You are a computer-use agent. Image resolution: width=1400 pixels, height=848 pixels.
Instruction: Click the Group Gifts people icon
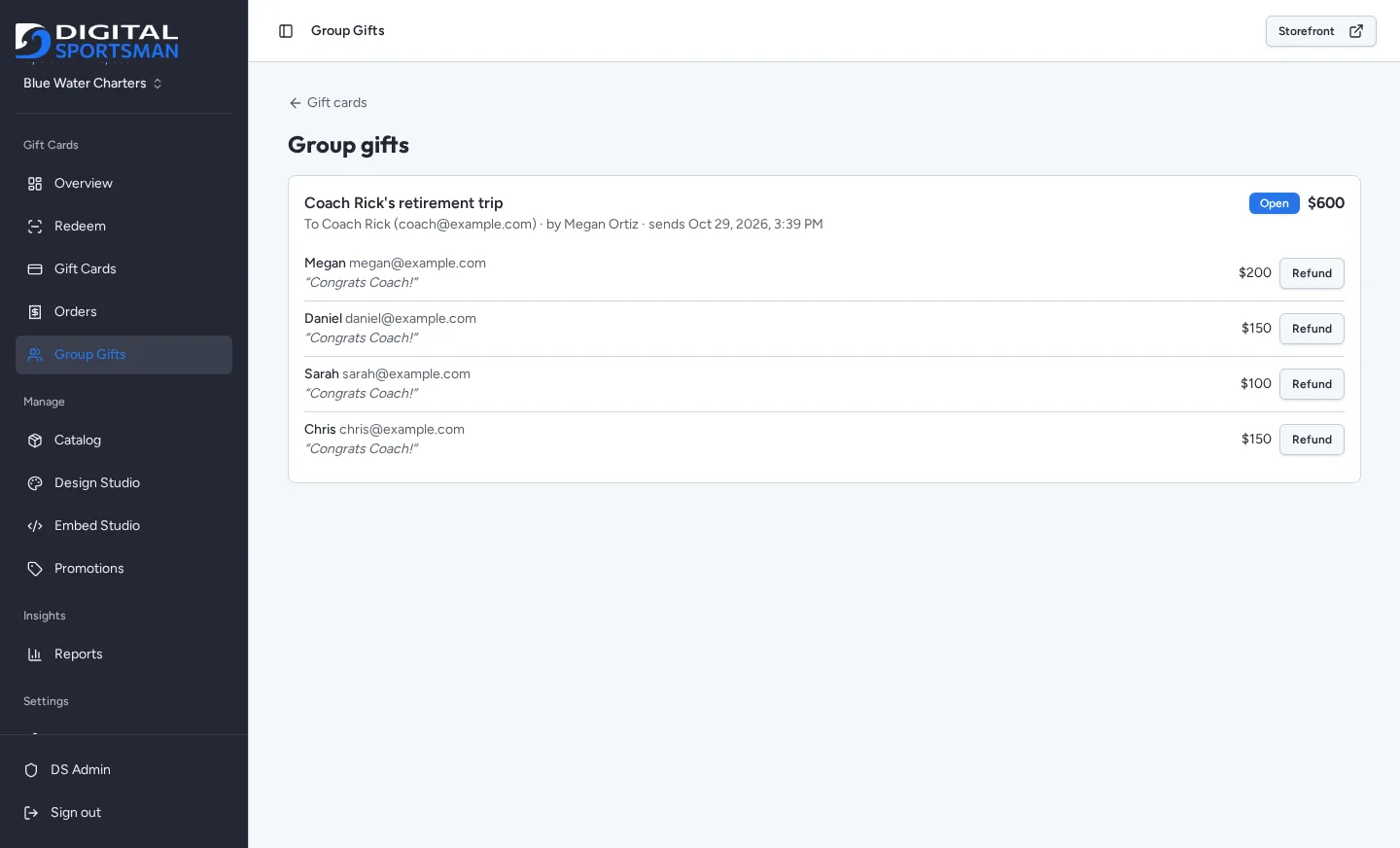tap(35, 355)
